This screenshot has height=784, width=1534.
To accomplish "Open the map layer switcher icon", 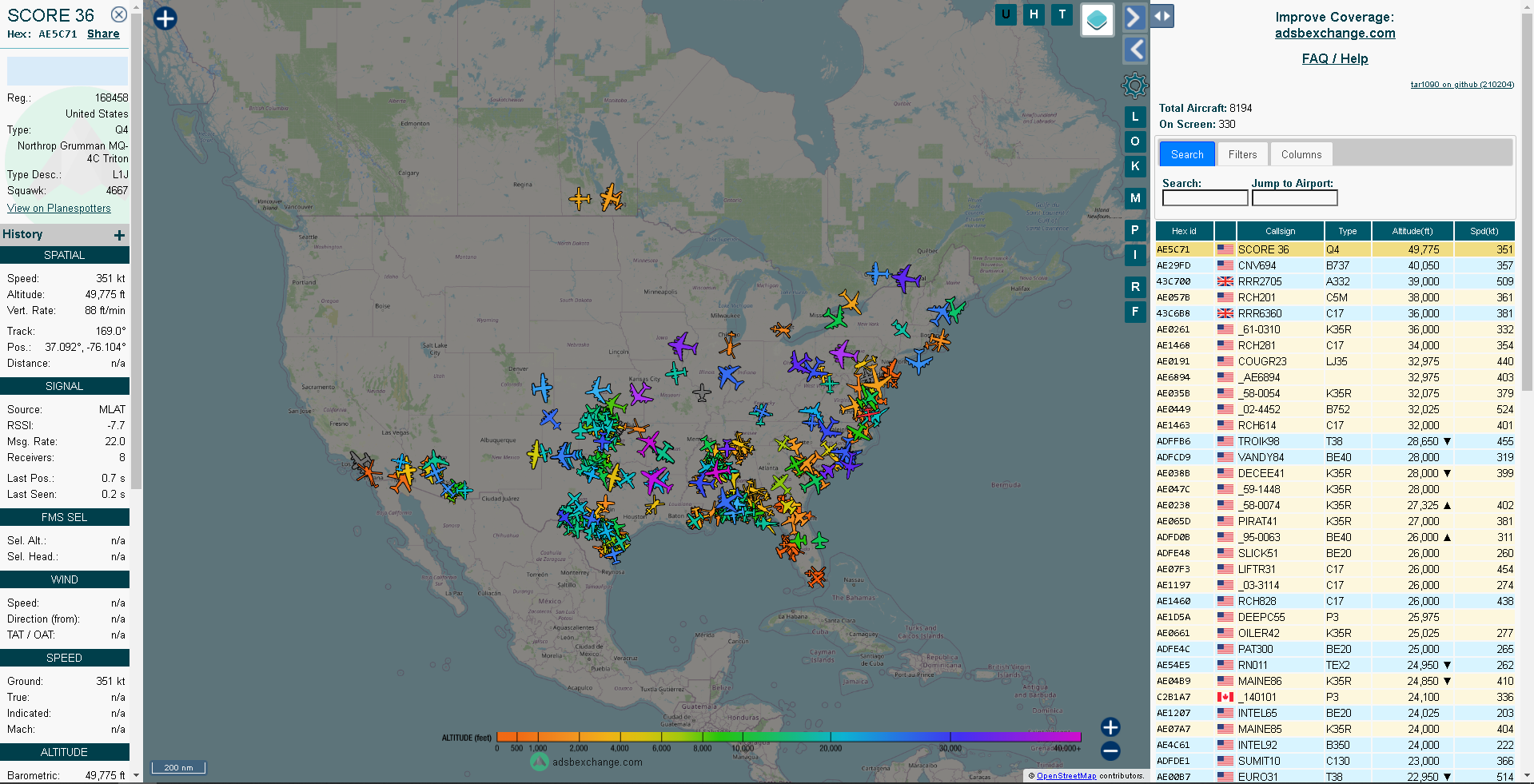I will (1097, 19).
